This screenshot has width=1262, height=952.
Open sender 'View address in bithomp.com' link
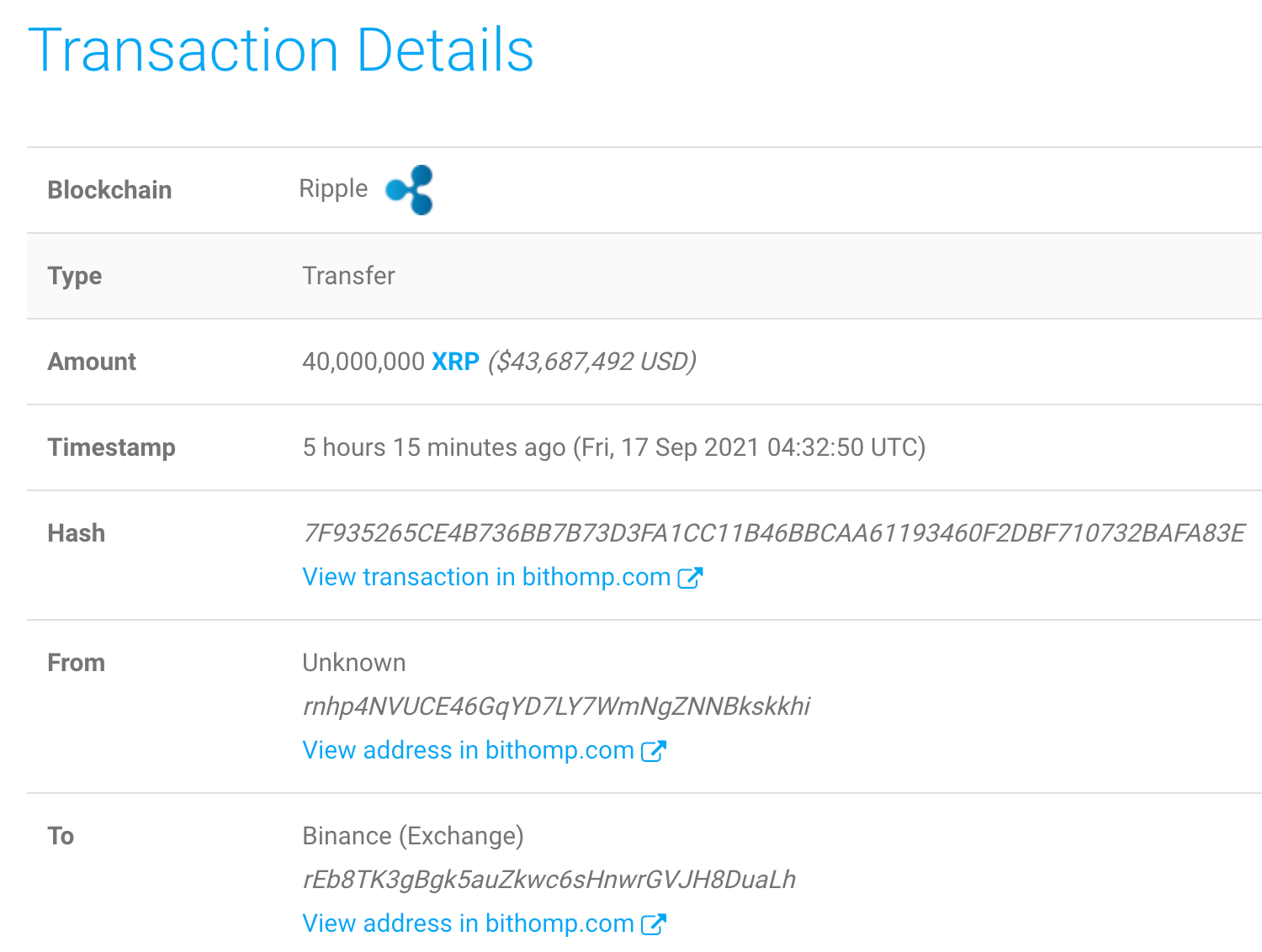point(467,750)
